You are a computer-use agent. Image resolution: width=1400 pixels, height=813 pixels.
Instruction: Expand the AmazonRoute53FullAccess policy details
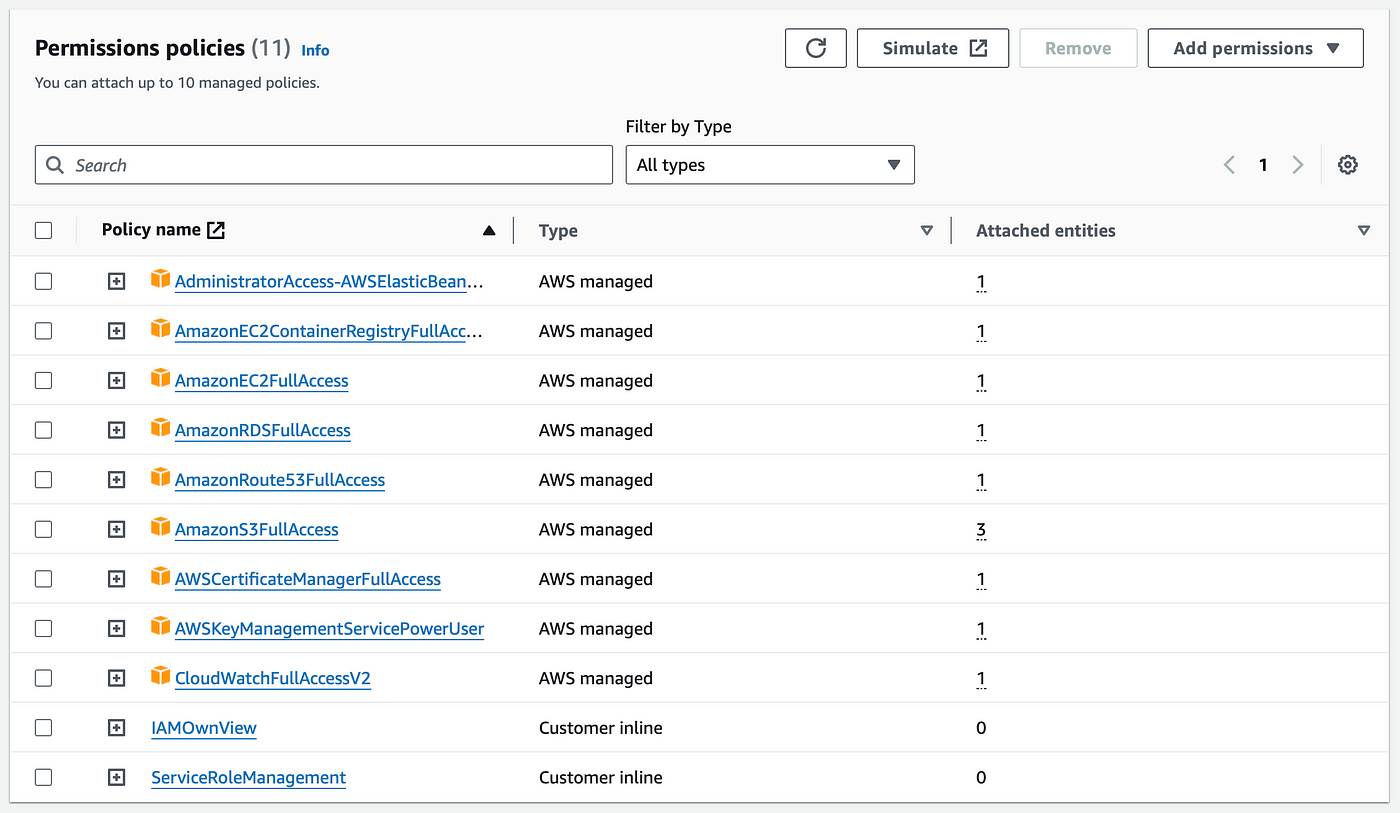click(x=116, y=480)
